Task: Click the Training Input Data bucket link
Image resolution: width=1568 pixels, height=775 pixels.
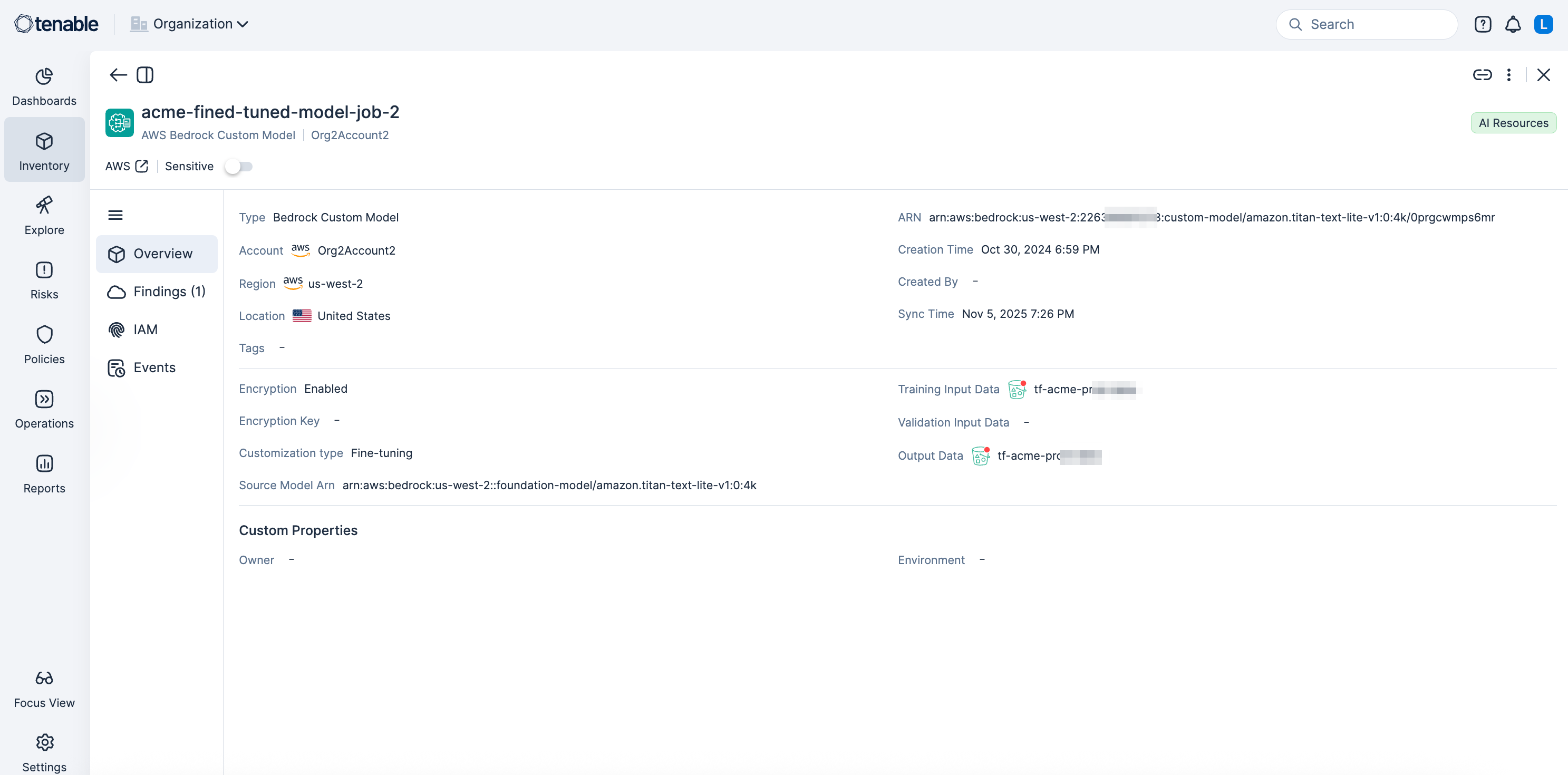Action: (1083, 389)
